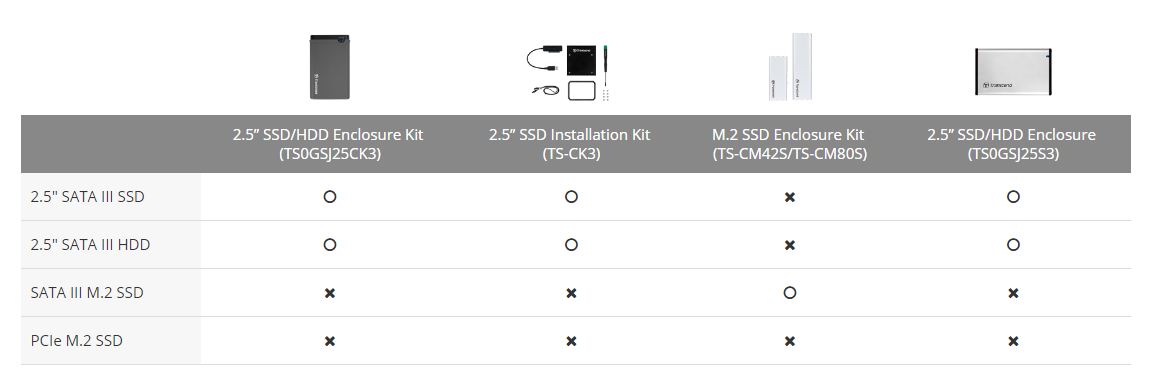1151x392 pixels.
Task: Click circle icon for SATA III HDD under TS0GSJ25S3
Action: 1013,244
